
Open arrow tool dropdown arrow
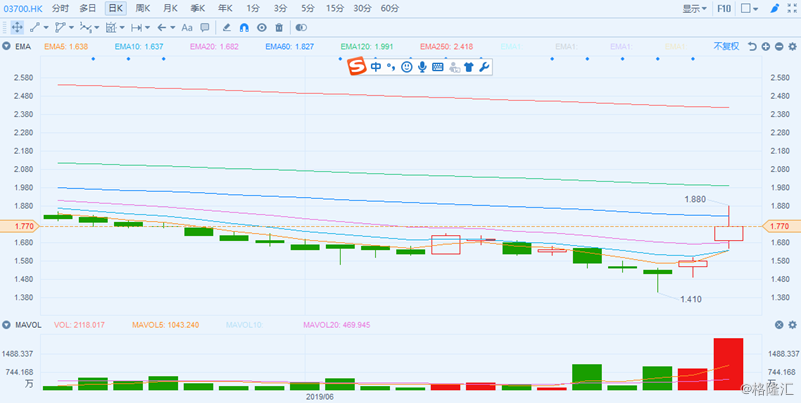tap(173, 27)
